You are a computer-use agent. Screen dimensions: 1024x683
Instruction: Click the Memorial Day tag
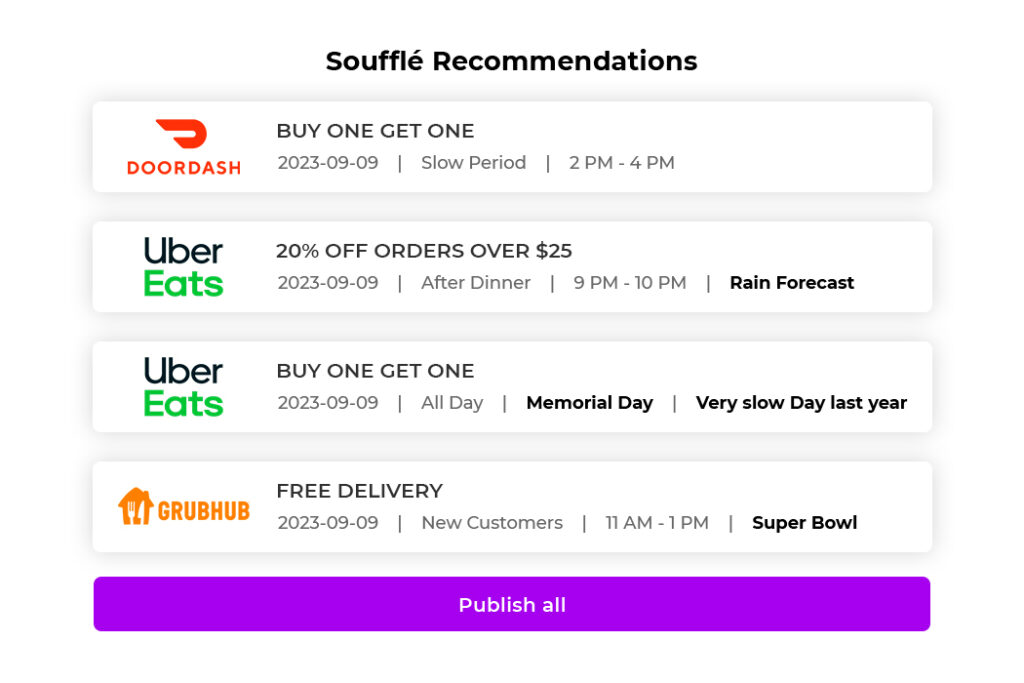589,403
